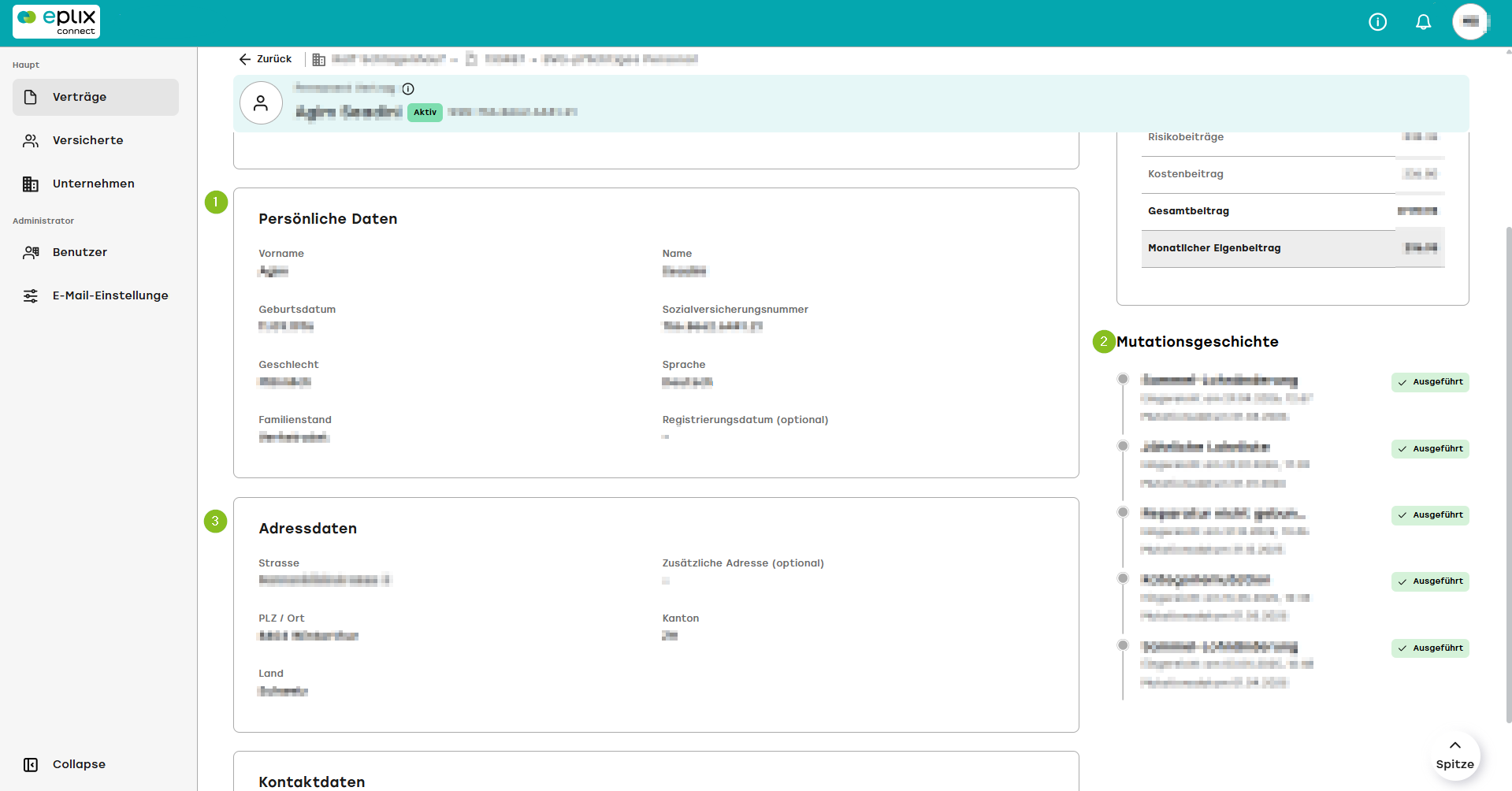1512x791 pixels.
Task: Click the Sozialversicherungsnummer label
Action: [x=735, y=310]
